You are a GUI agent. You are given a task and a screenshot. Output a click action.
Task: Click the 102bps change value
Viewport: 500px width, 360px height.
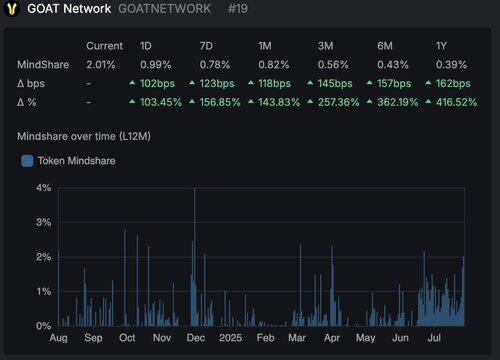tap(157, 83)
